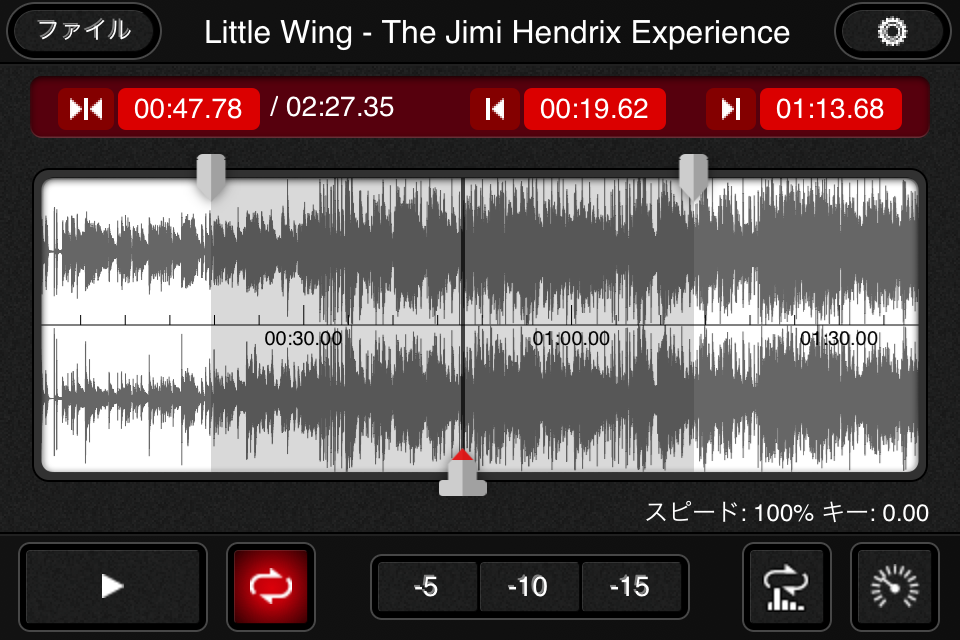Click the waveform at 01:30.00 label
The image size is (960, 640).
click(839, 338)
